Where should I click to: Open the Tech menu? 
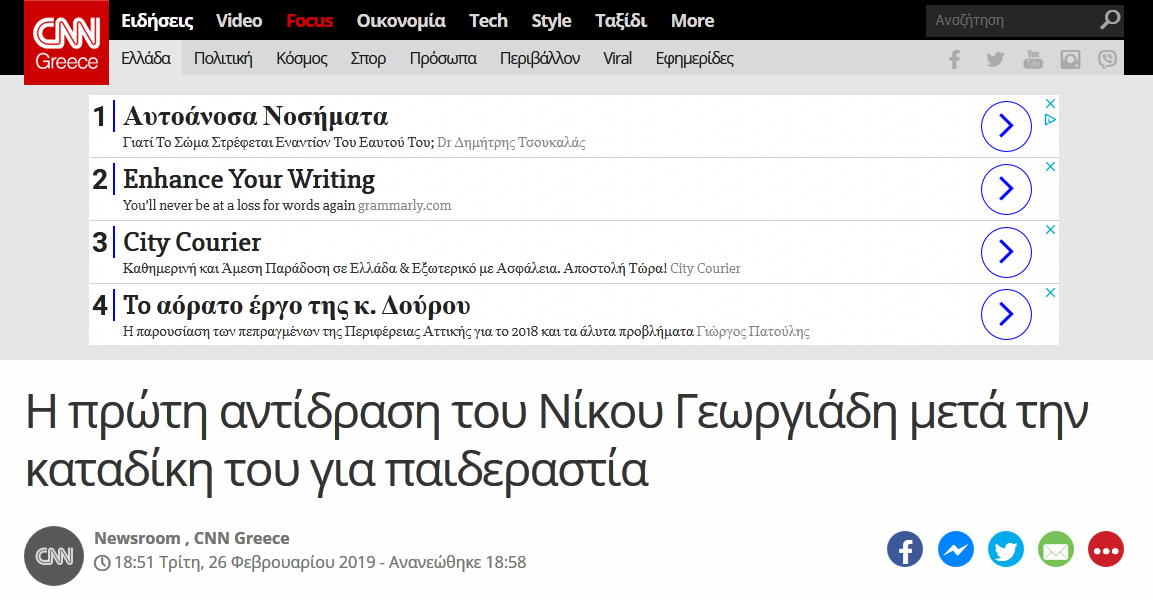tap(488, 21)
